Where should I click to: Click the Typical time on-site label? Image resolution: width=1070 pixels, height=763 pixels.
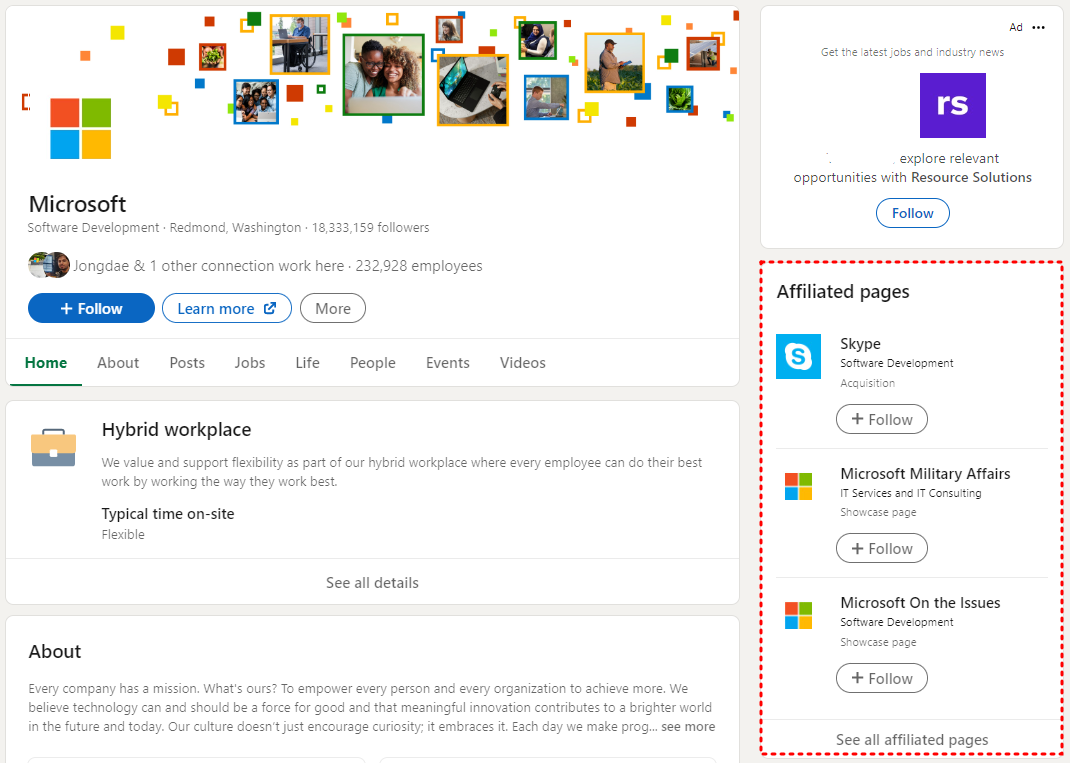pyautogui.click(x=168, y=513)
